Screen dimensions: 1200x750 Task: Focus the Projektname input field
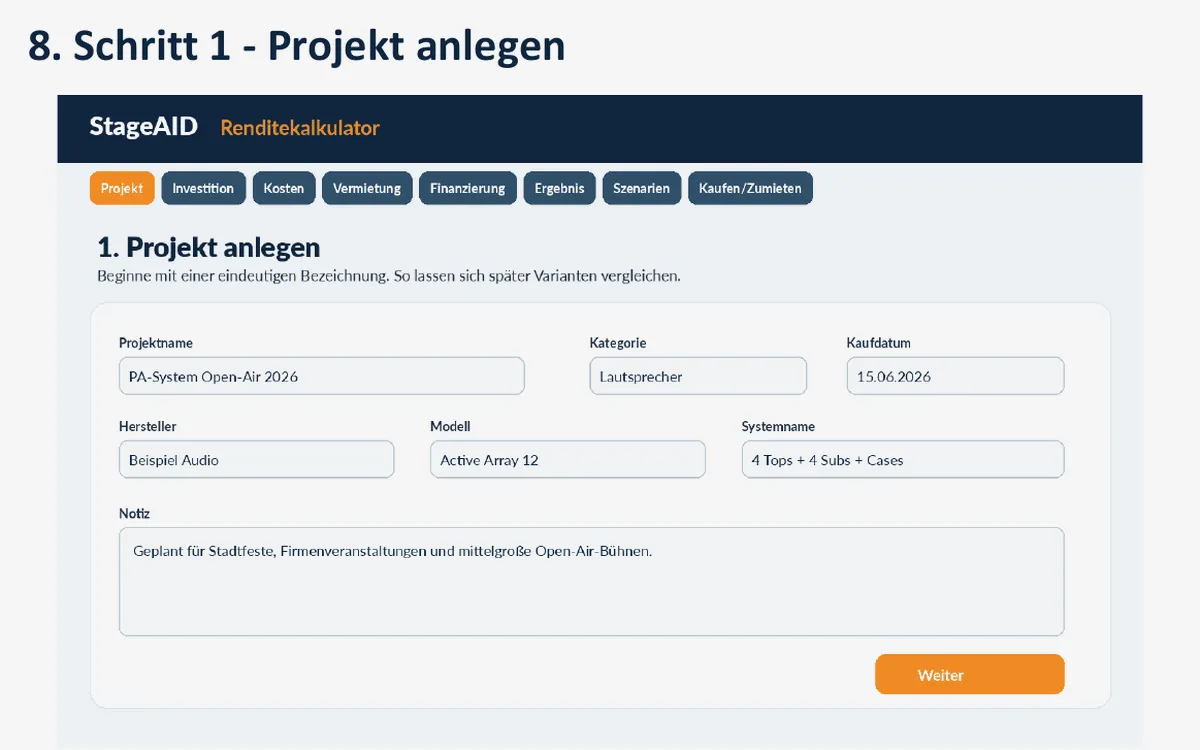[x=322, y=376]
